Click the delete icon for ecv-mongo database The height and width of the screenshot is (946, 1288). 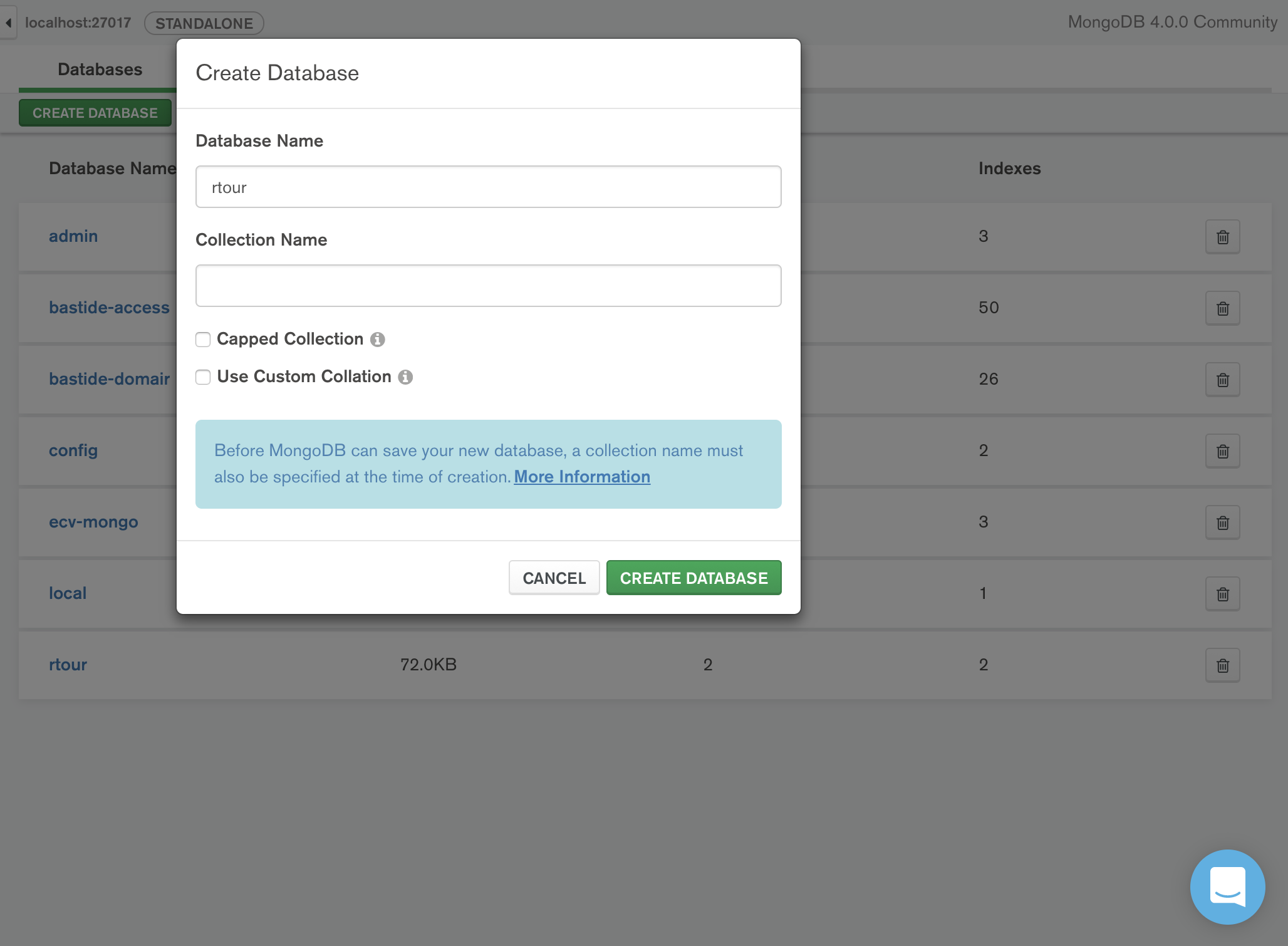(x=1223, y=521)
